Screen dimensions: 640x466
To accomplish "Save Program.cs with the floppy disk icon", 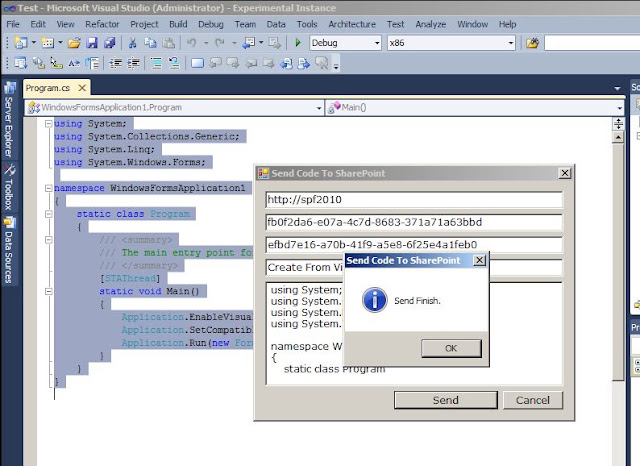I will [x=92, y=42].
